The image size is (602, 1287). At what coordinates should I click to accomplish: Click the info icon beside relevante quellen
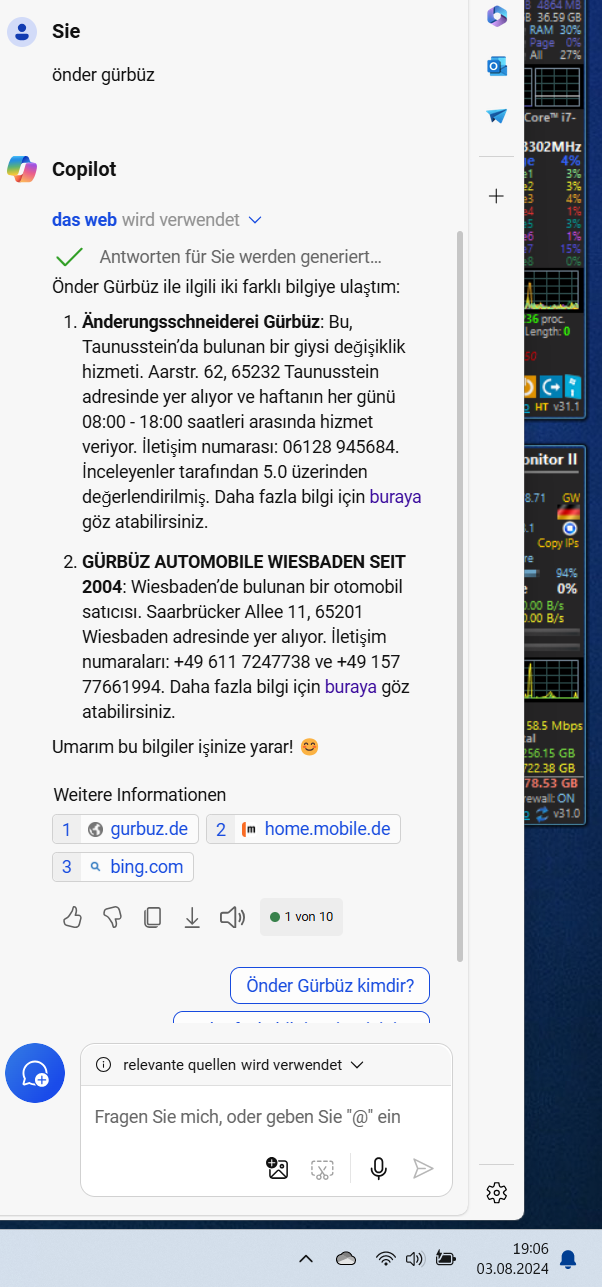pyautogui.click(x=103, y=1065)
